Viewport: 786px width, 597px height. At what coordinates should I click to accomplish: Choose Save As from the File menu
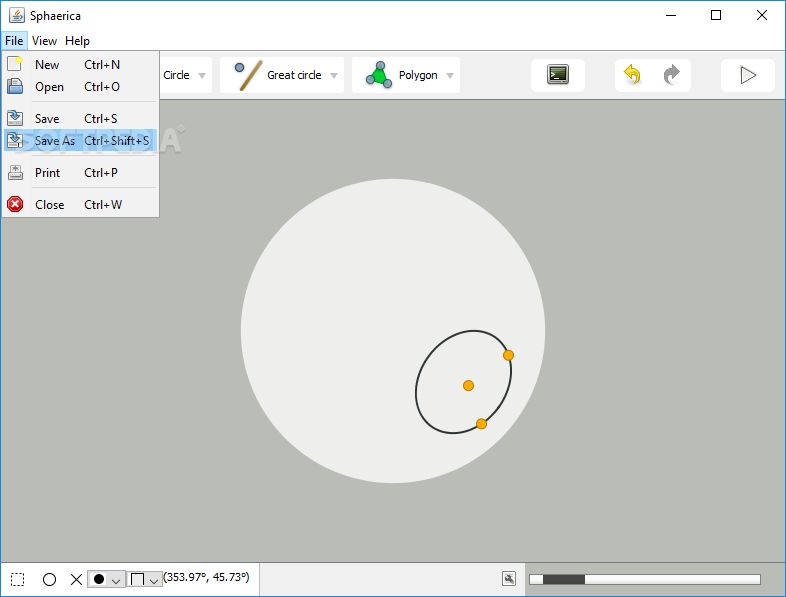click(x=80, y=140)
